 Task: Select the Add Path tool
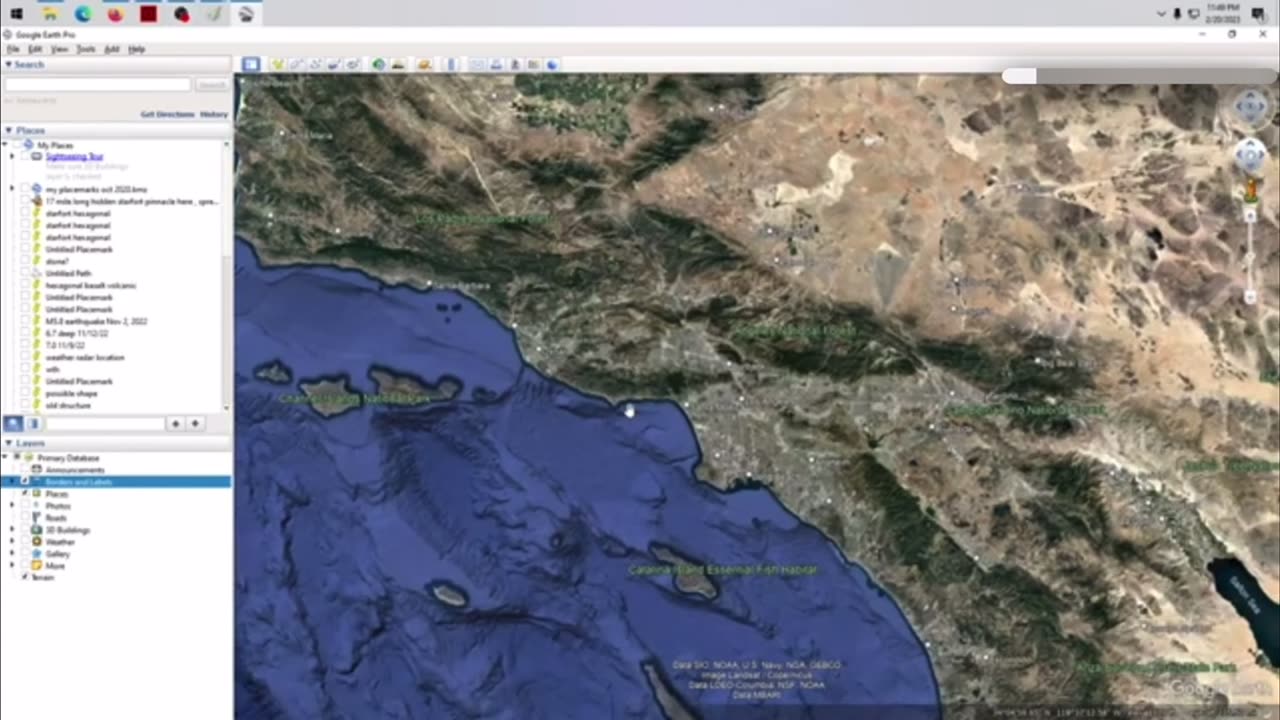315,64
